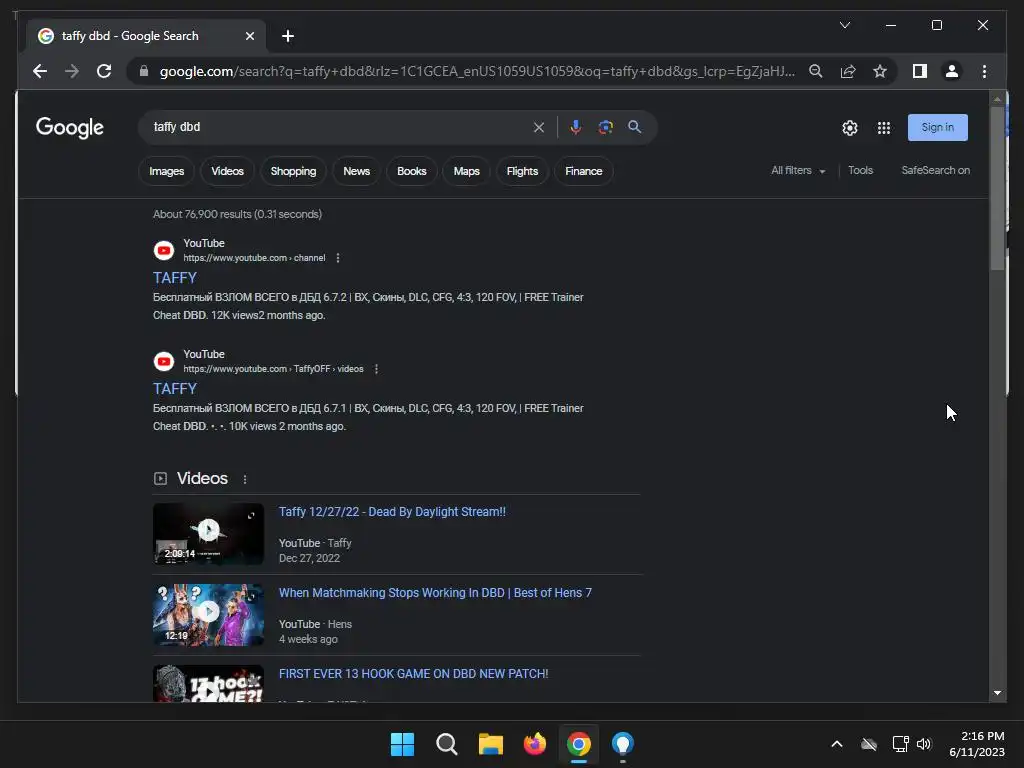Play Taffy stream video thumbnail
The image size is (1024, 768).
[x=208, y=534]
